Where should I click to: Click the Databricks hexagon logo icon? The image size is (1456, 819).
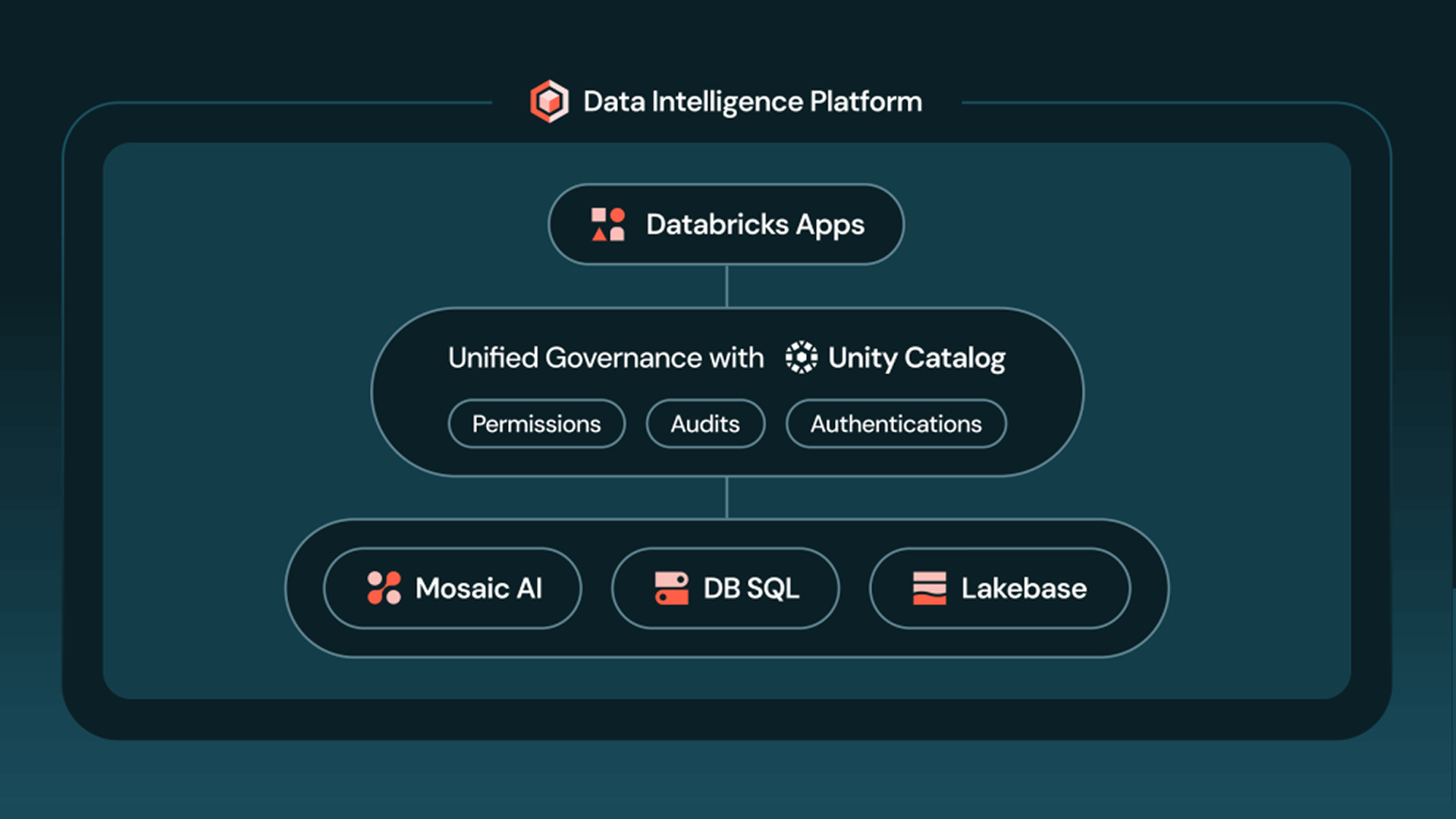click(x=549, y=102)
